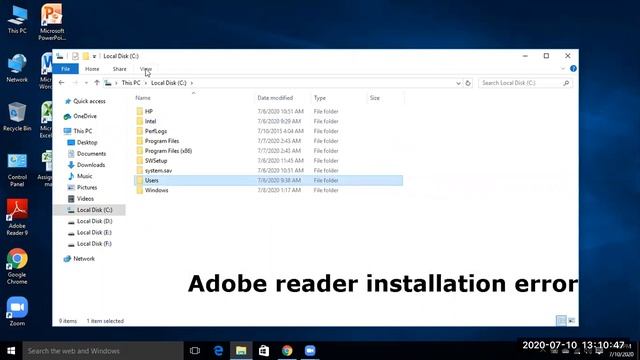Click the Explorer Back arrow

(62, 83)
